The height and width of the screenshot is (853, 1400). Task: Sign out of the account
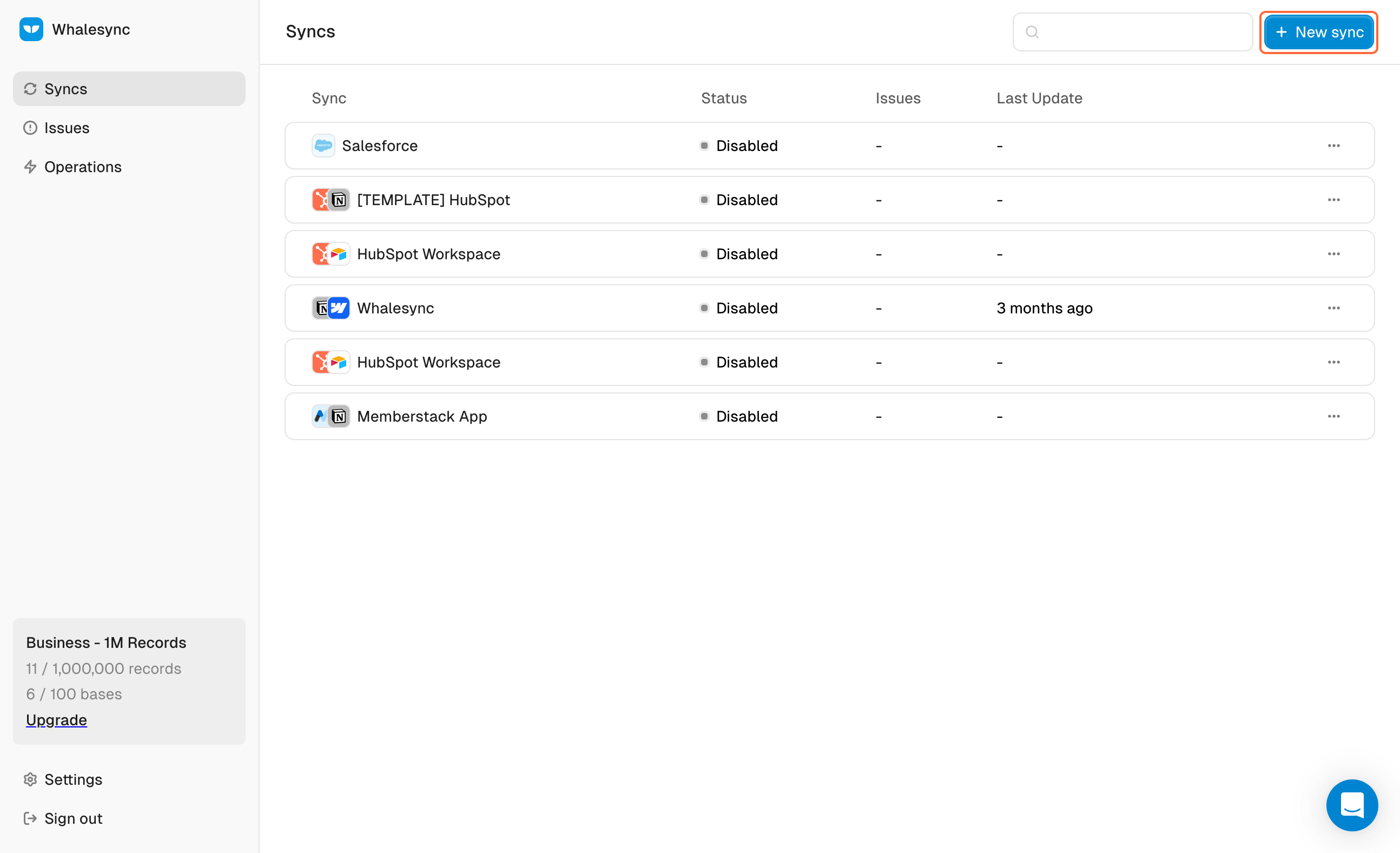[129, 818]
